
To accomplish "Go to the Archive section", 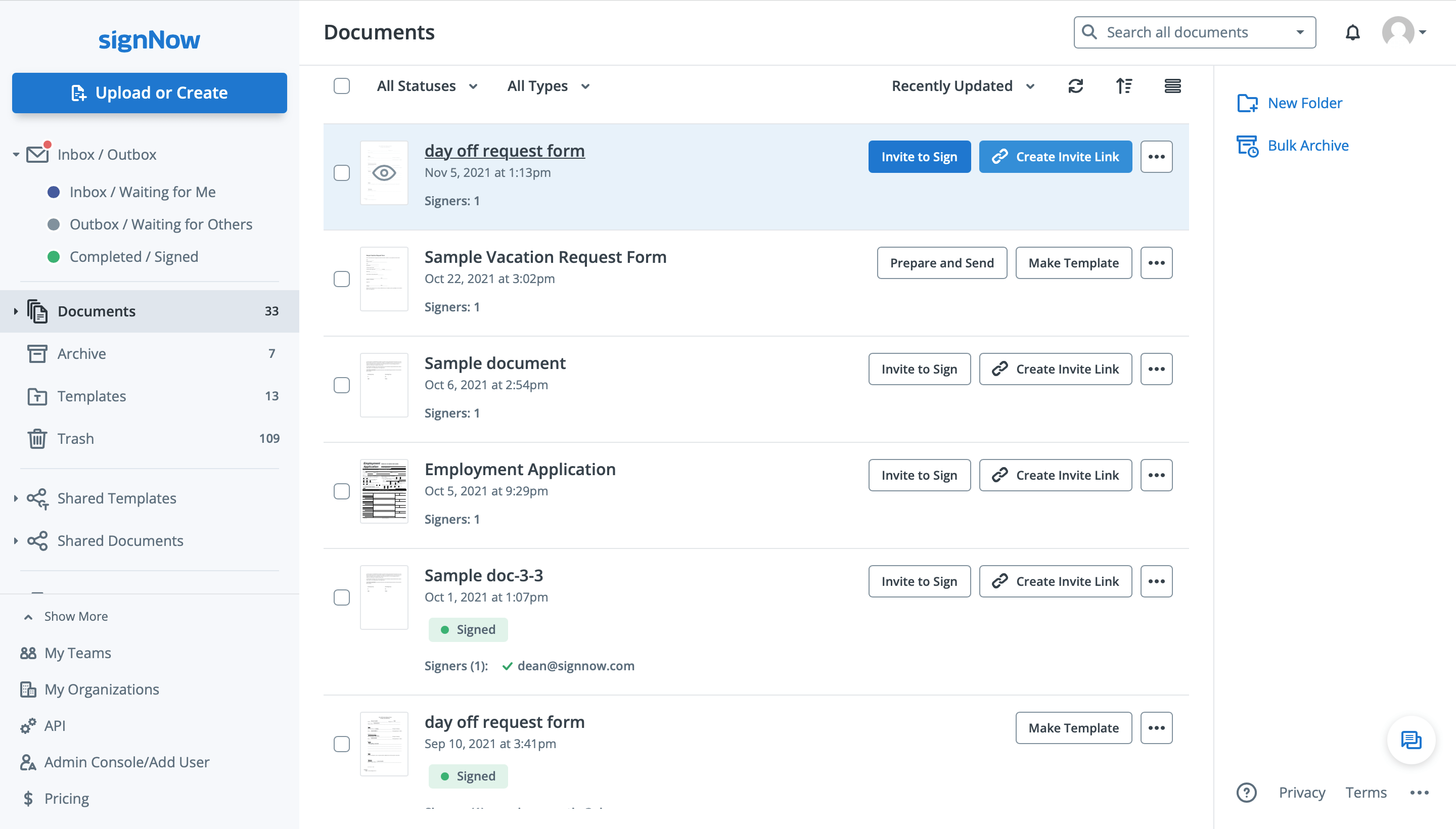I will pos(81,353).
